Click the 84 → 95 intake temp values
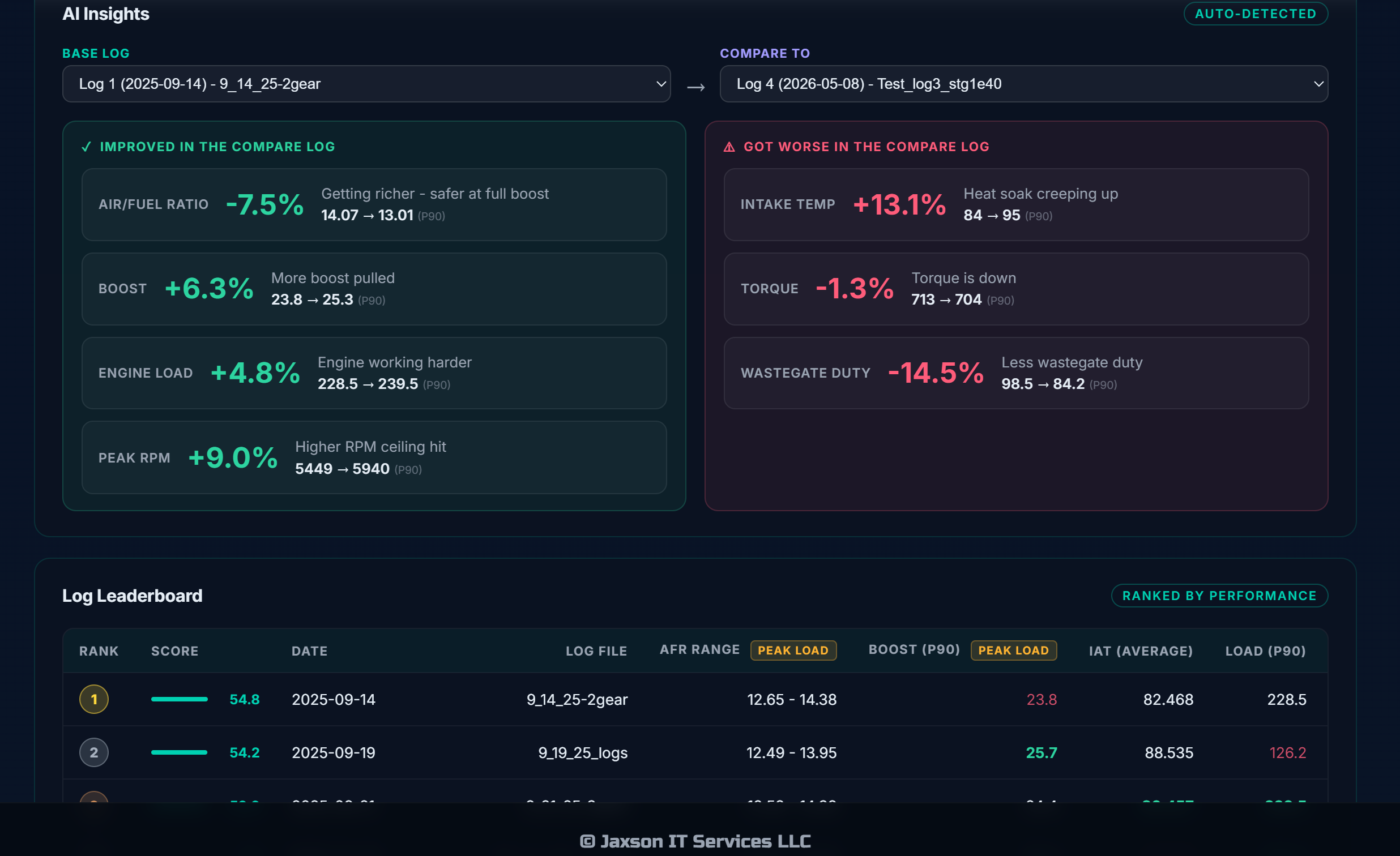1400x856 pixels. [992, 216]
